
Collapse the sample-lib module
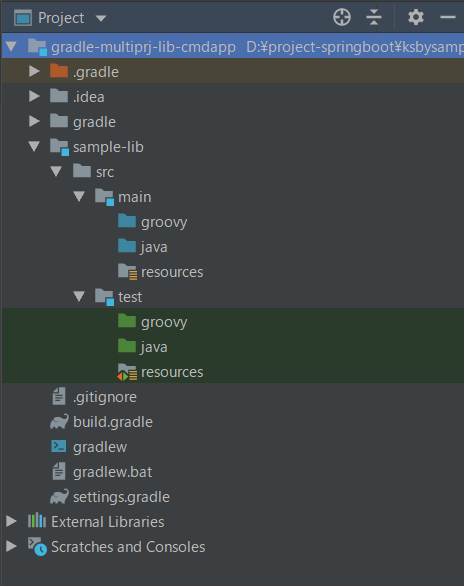click(34, 146)
